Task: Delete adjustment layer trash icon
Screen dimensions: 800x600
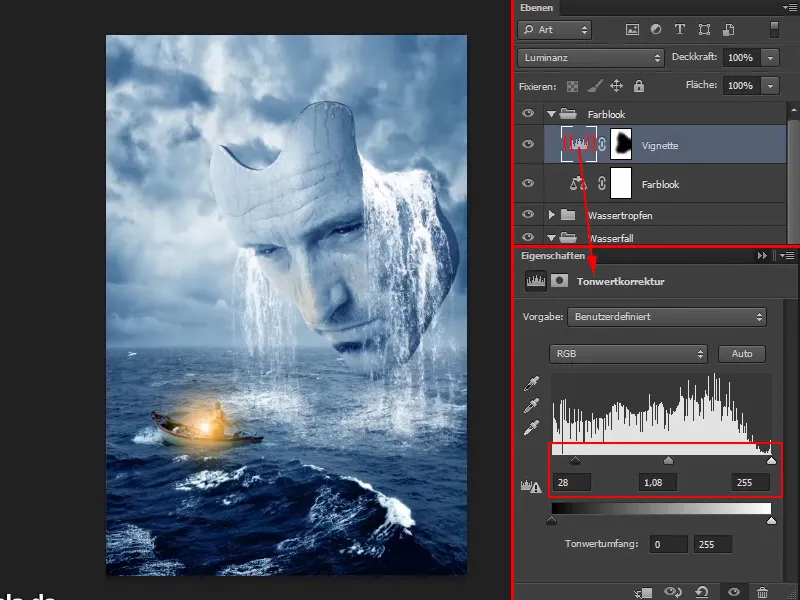Action: [x=762, y=592]
